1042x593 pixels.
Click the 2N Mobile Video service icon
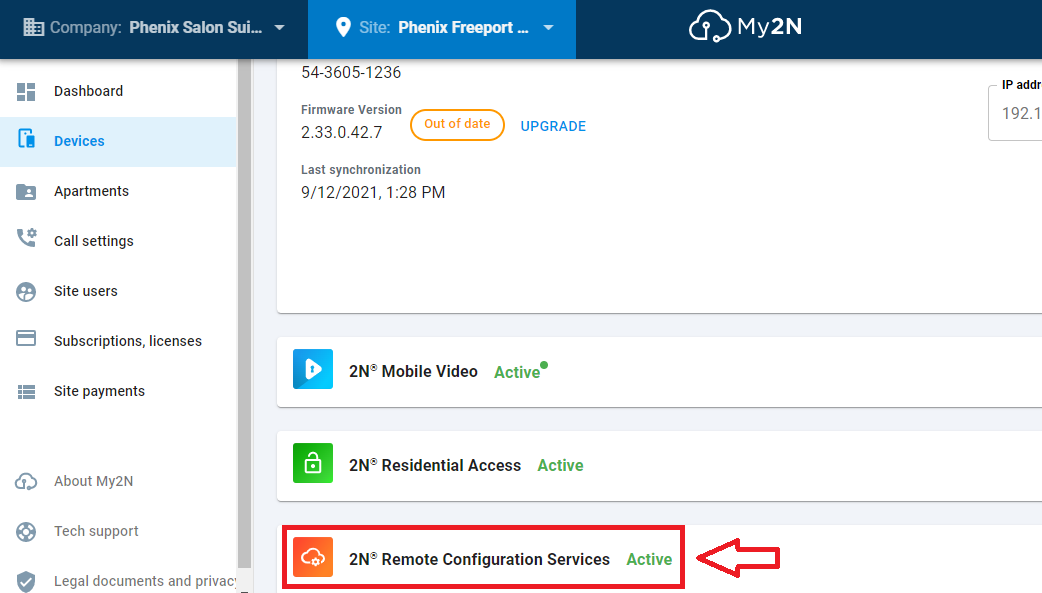coord(313,369)
